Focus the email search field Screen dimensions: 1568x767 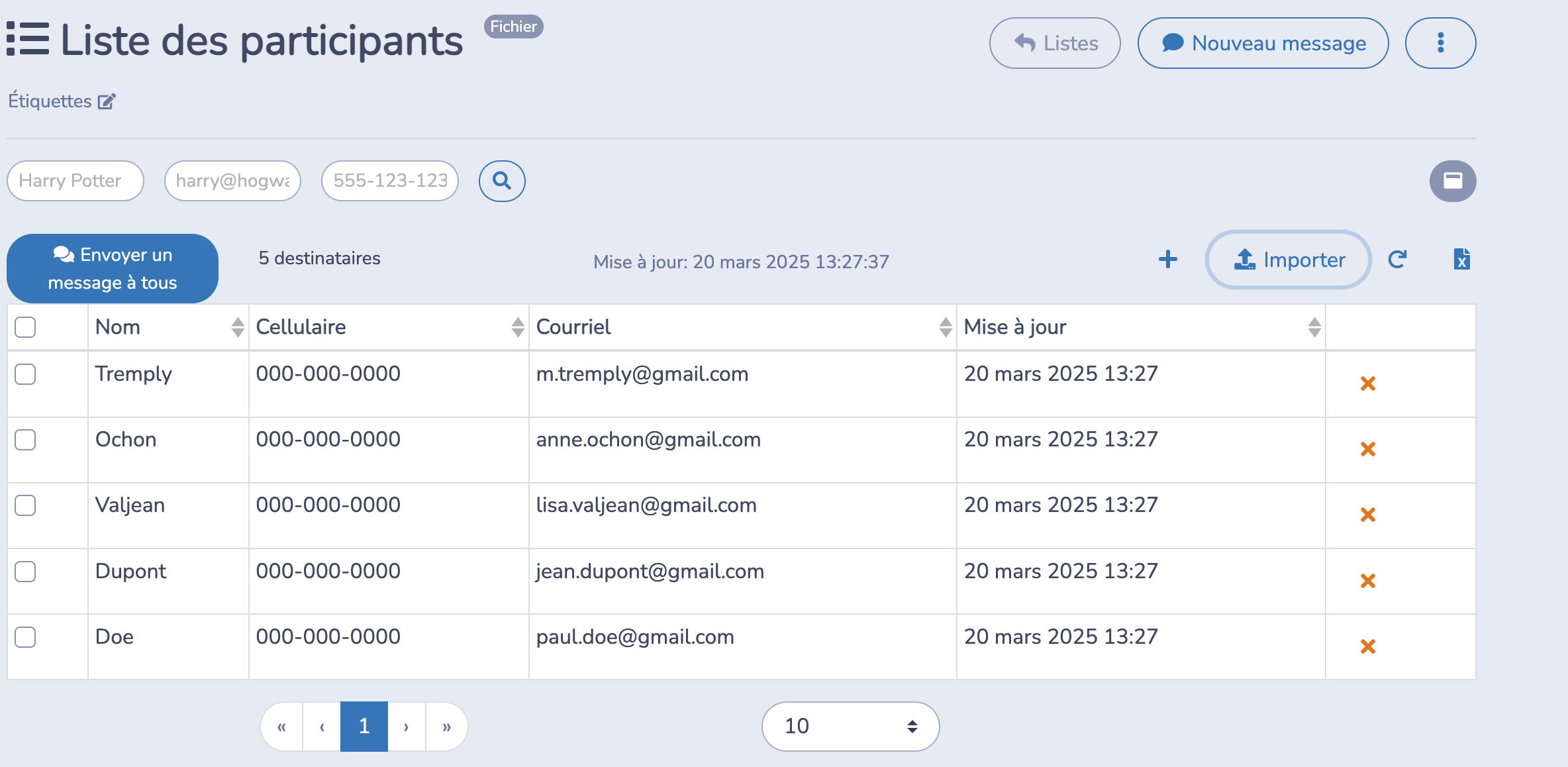pyautogui.click(x=232, y=181)
